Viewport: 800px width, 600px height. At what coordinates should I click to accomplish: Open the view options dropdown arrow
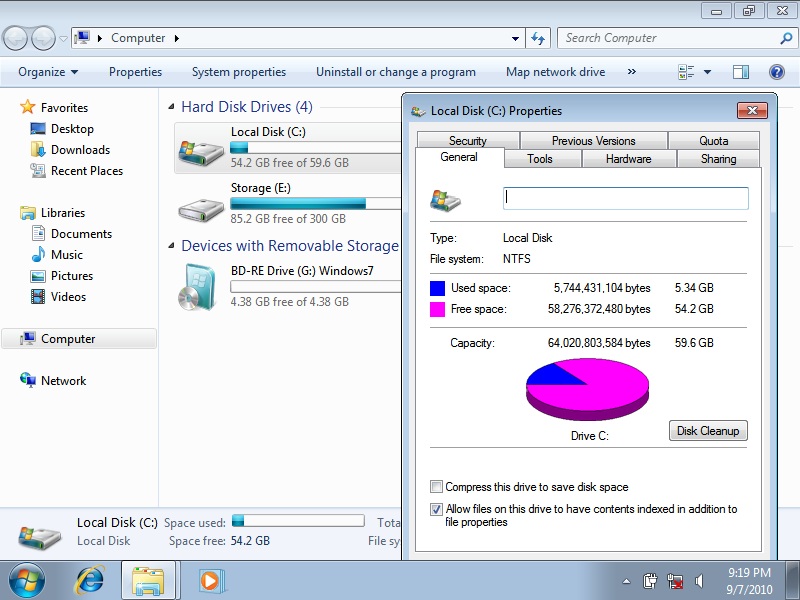[x=708, y=72]
